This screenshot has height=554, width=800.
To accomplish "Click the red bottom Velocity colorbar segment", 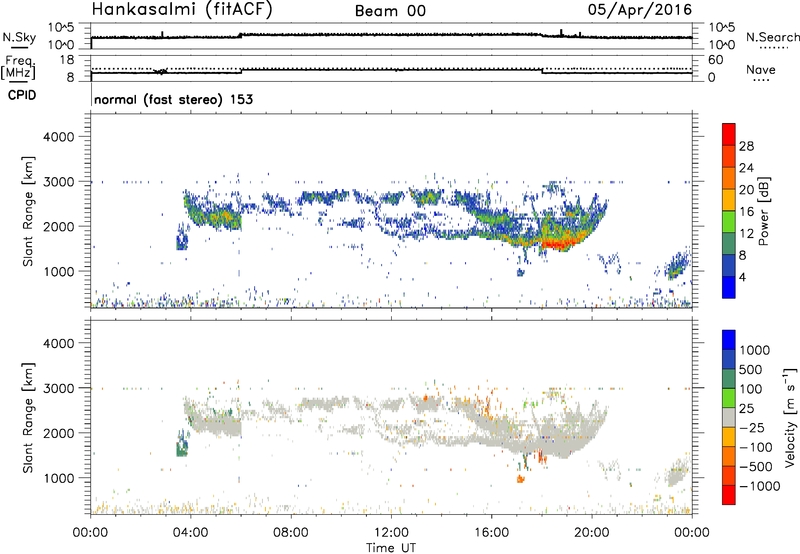I will [x=729, y=495].
